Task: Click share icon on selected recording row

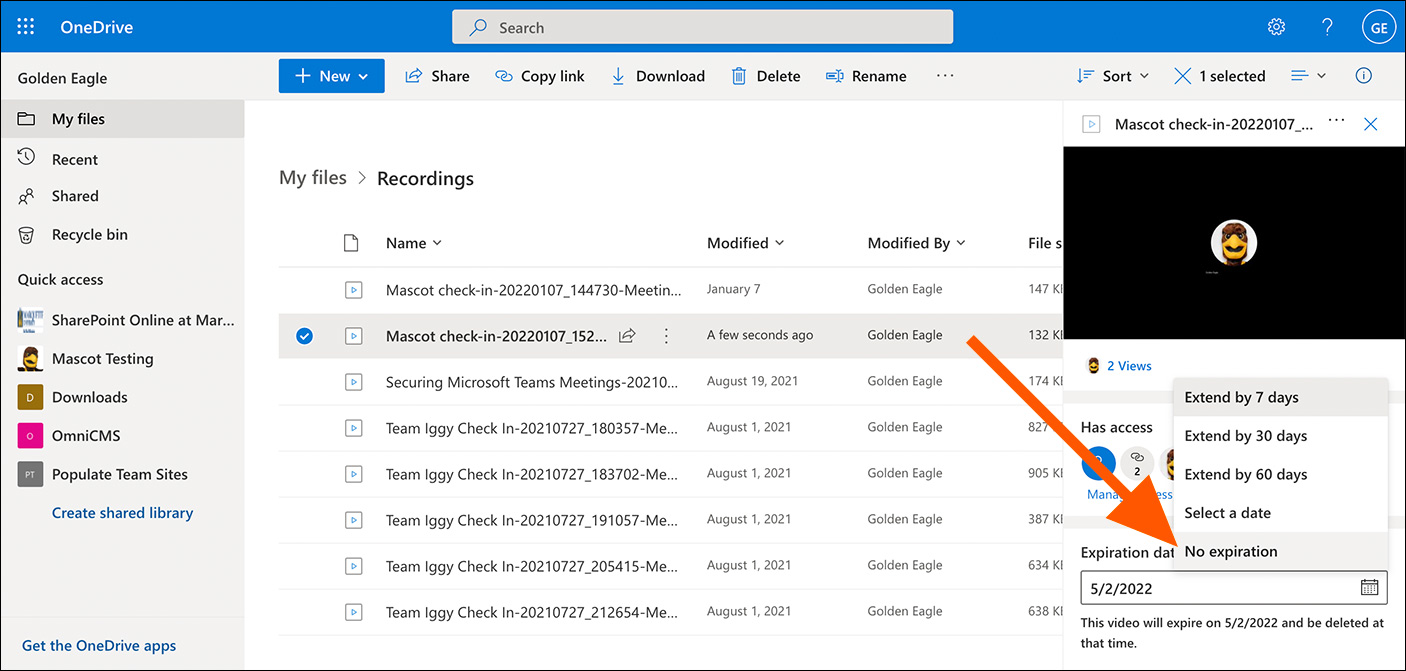Action: coord(627,336)
